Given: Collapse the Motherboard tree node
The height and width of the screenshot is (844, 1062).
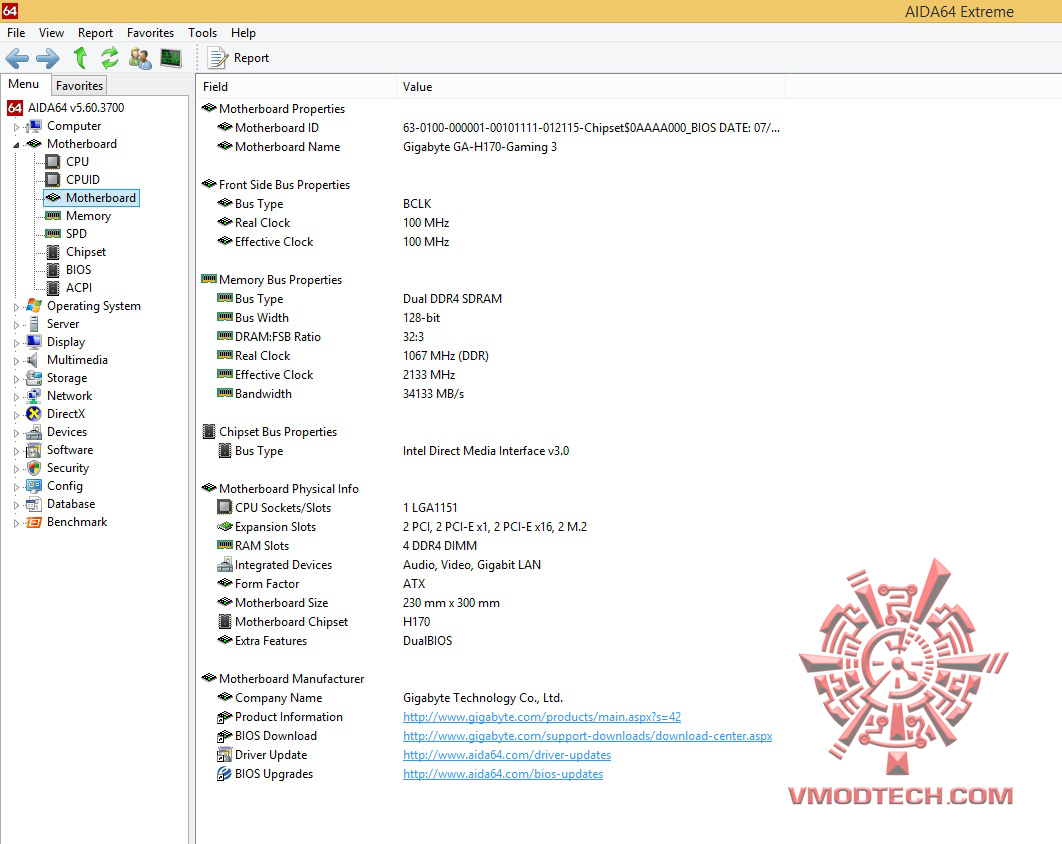Looking at the screenshot, I should [x=16, y=144].
